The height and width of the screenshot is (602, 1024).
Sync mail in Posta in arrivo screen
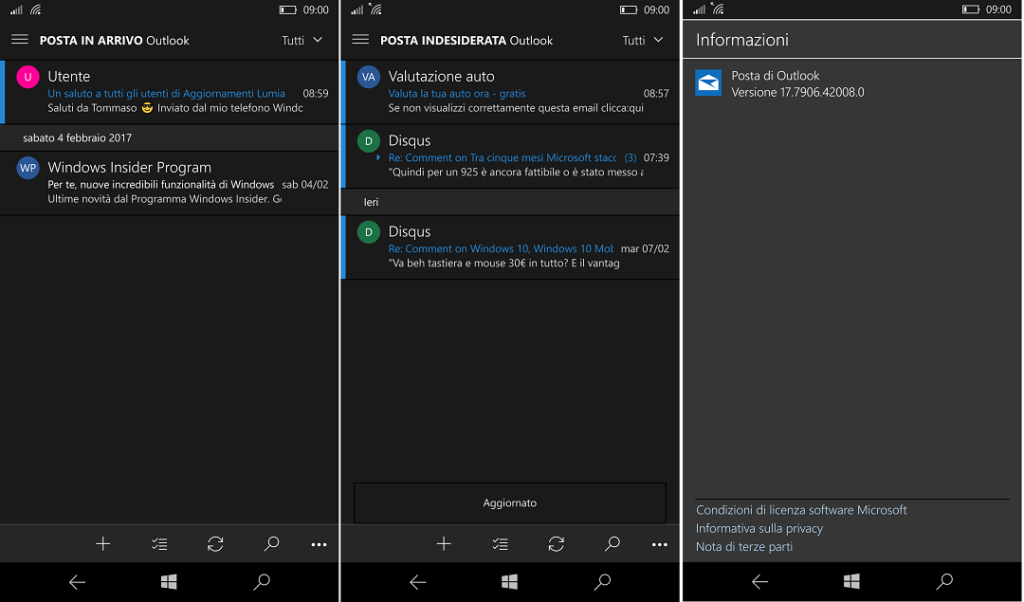[x=216, y=543]
